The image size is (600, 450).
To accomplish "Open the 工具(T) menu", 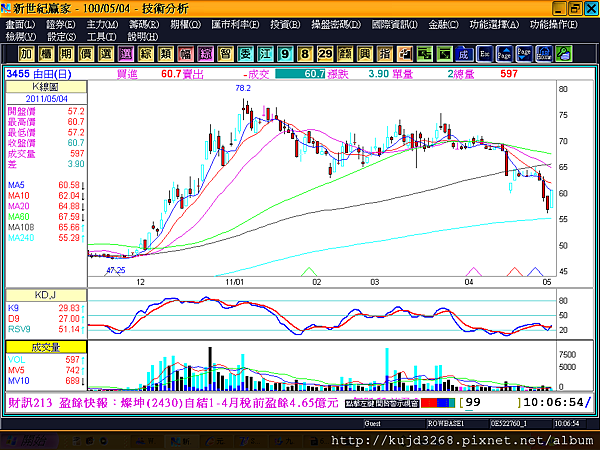I will [x=101, y=37].
